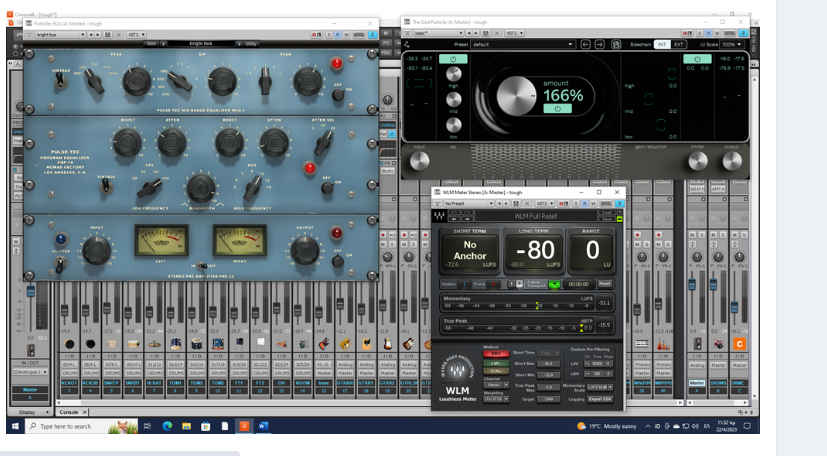This screenshot has height=456, width=827.
Task: Click the EQP-1A High Frequency KCS selector
Action: [x=252, y=188]
